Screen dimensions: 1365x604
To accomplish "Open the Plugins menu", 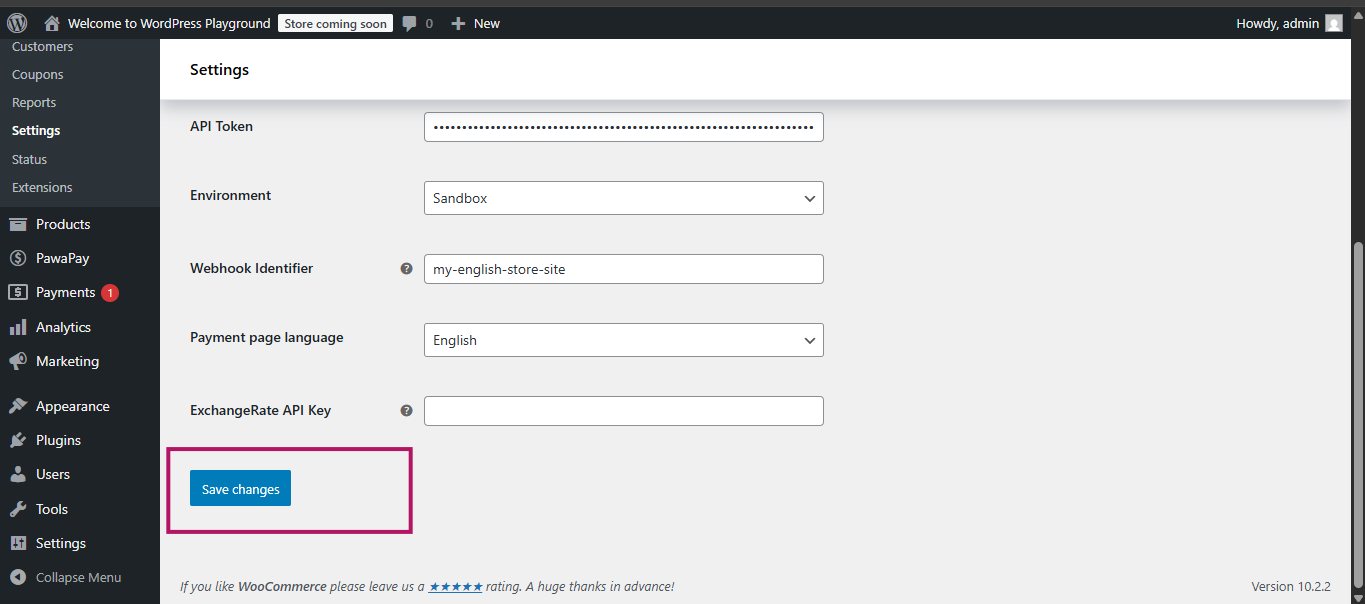I will [58, 440].
